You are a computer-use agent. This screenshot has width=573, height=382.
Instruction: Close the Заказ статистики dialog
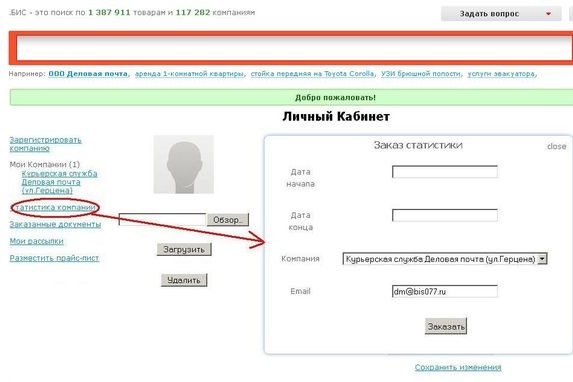coord(556,146)
